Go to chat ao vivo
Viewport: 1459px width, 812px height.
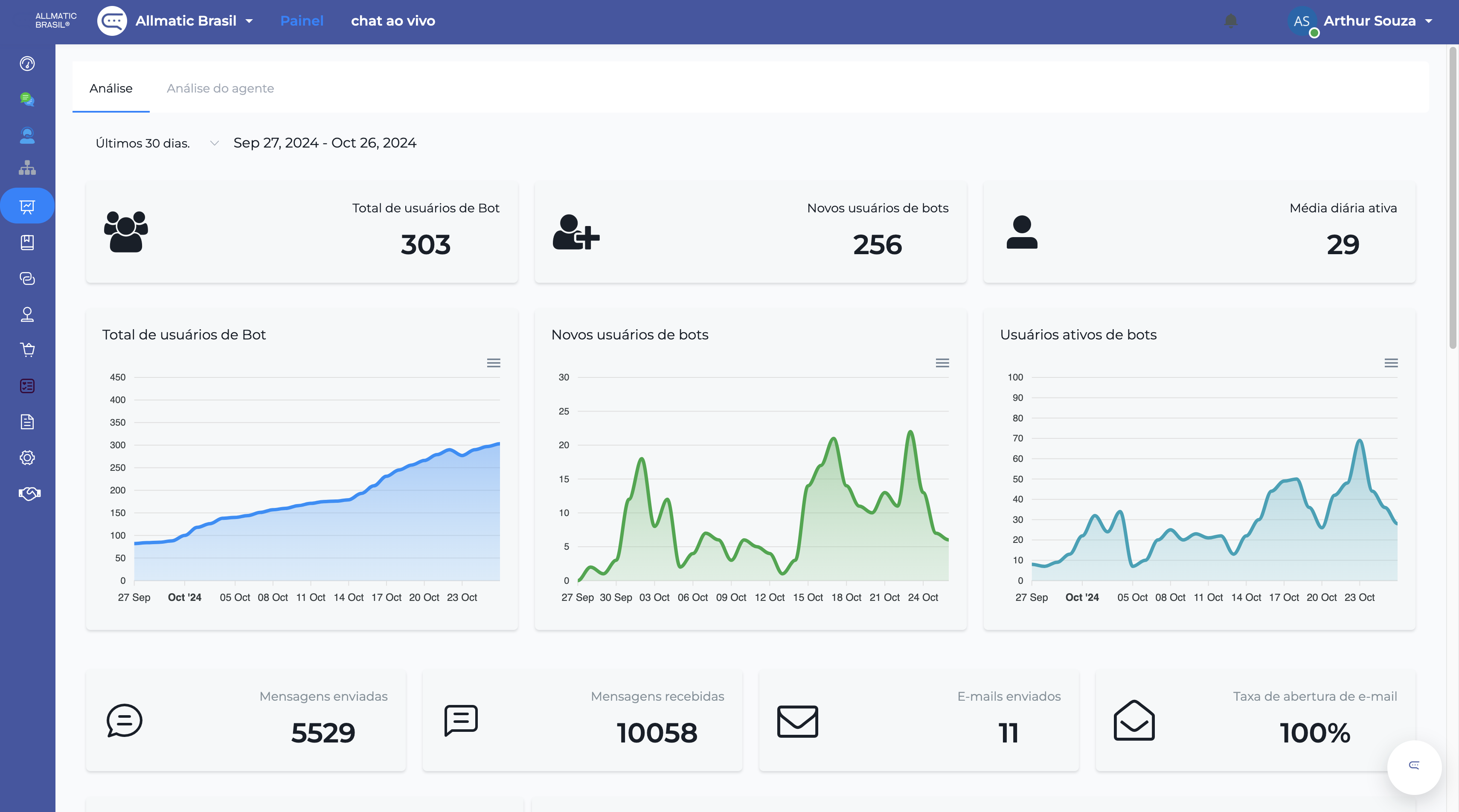pyautogui.click(x=392, y=21)
